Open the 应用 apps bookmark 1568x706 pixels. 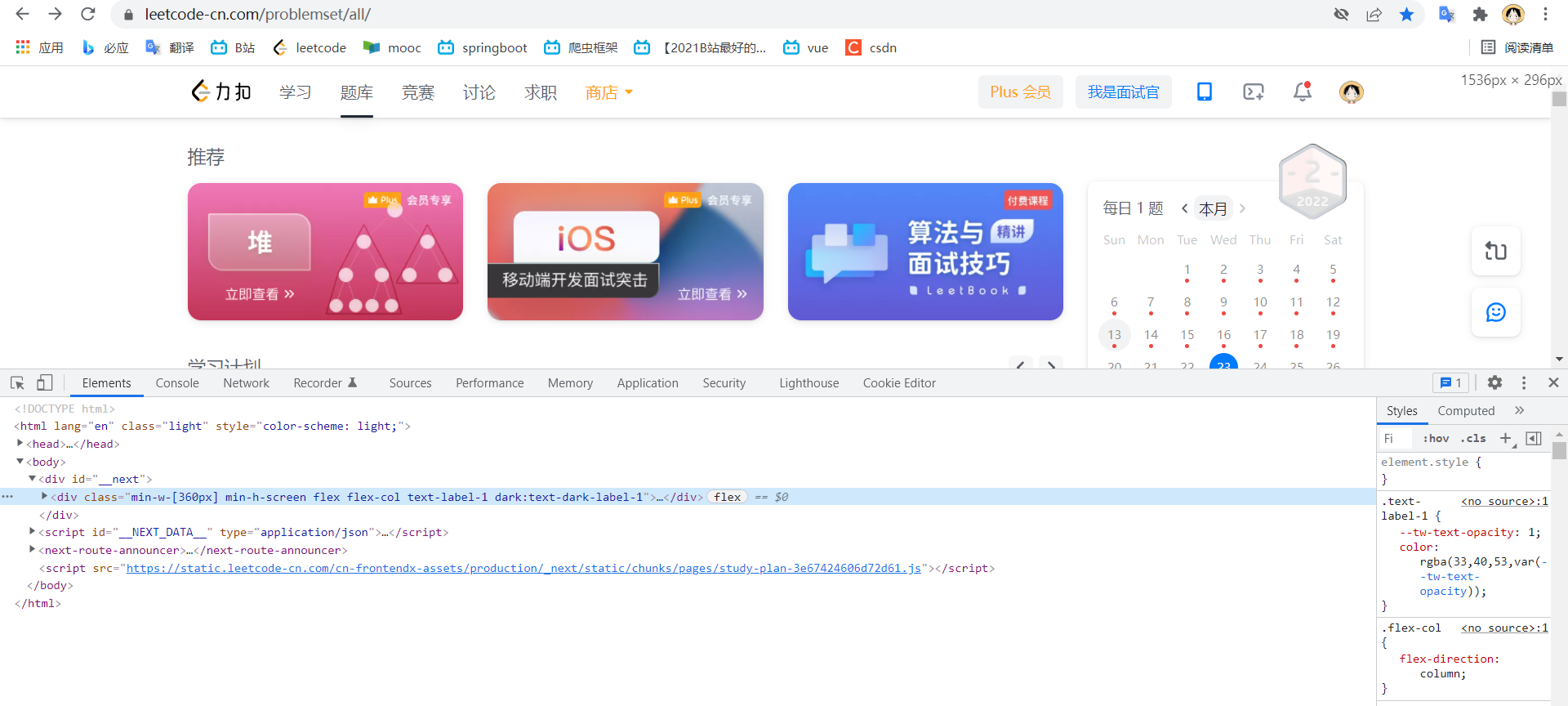coord(39,47)
